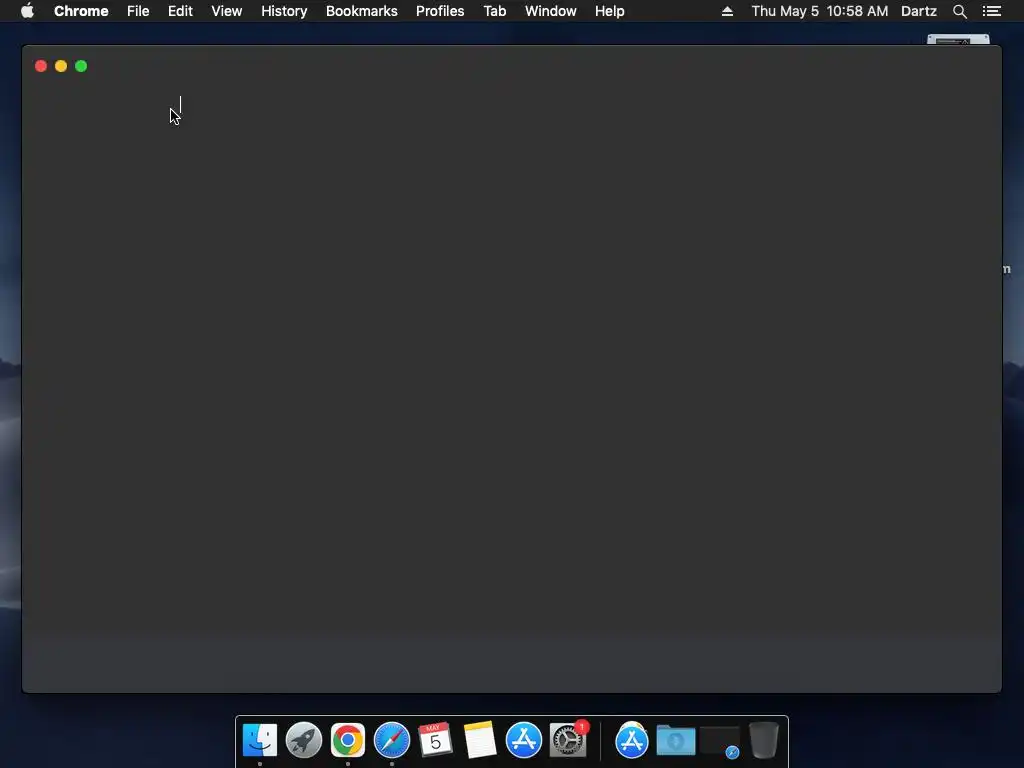Image resolution: width=1024 pixels, height=768 pixels.
Task: Open App Store stack right of Dock divider
Action: pyautogui.click(x=632, y=741)
